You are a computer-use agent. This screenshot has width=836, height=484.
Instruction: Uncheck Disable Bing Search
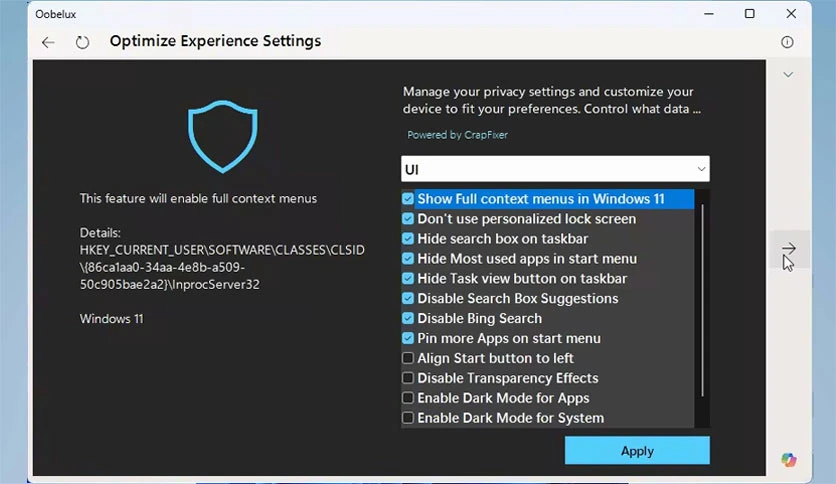[408, 318]
